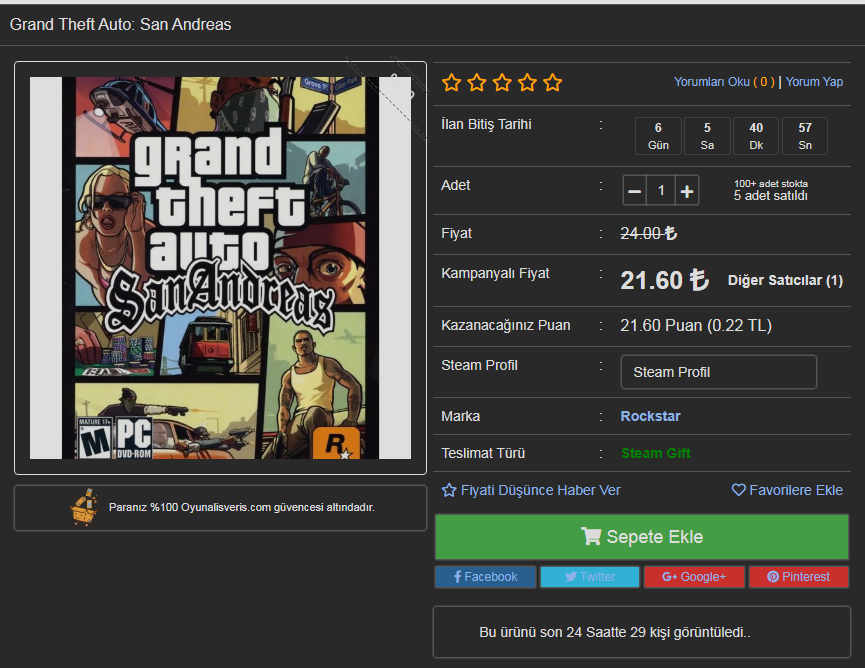Click the Oyunalisveris guarantee mascot icon
Viewport: 865px width, 668px height.
(84, 507)
